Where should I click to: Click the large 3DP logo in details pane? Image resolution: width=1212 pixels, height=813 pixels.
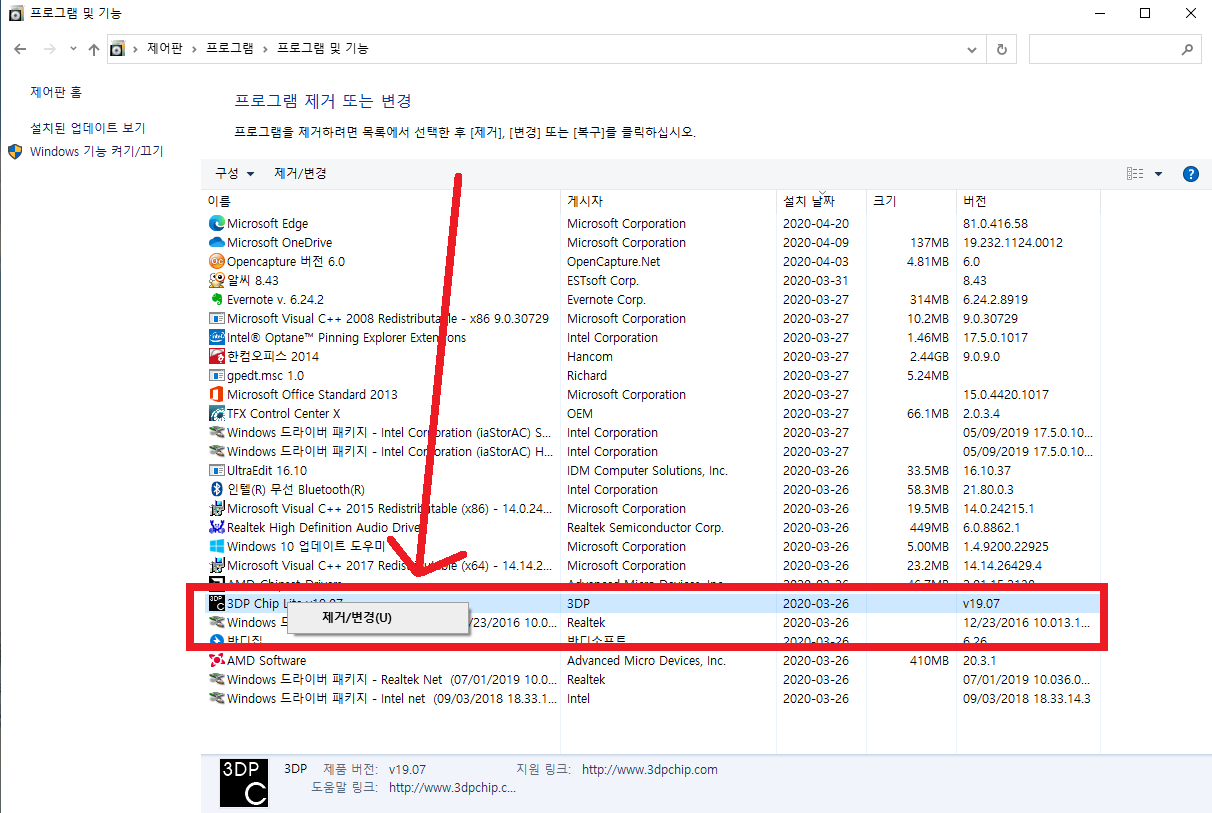(244, 783)
